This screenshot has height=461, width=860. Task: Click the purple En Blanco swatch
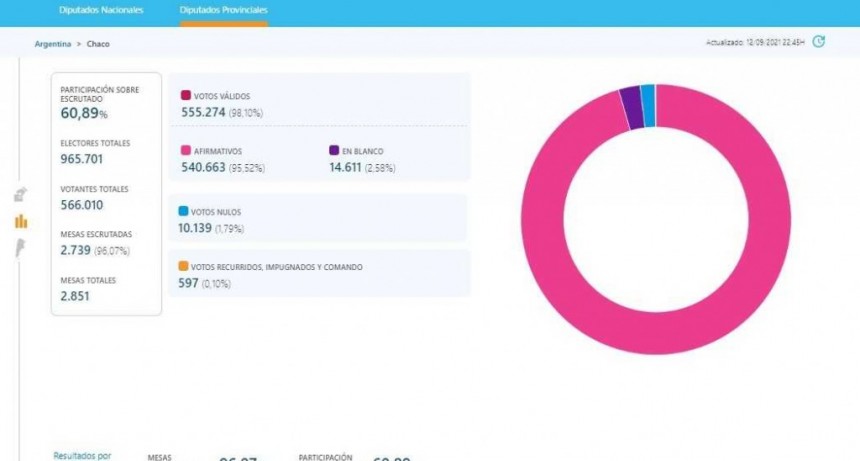pos(334,150)
